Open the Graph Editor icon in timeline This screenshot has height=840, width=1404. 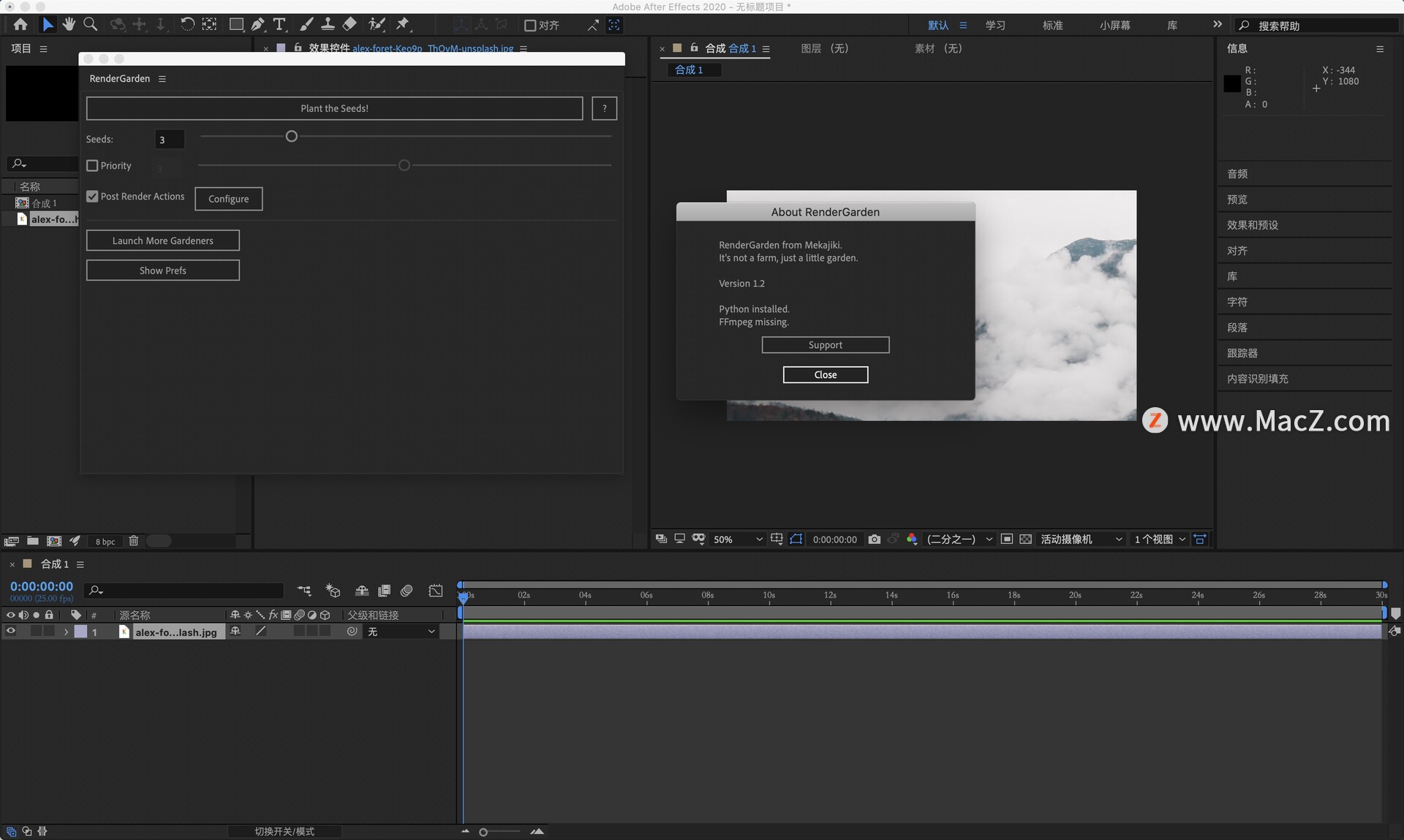(x=436, y=591)
